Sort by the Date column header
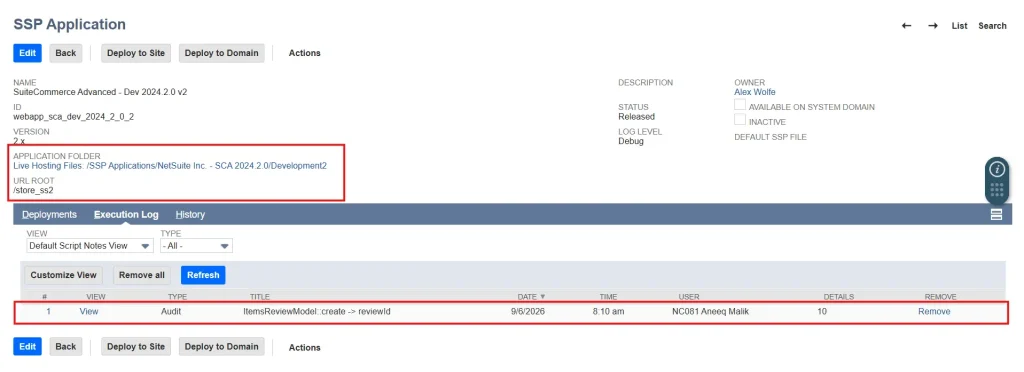Viewport: 1024px width, 372px height. point(531,296)
